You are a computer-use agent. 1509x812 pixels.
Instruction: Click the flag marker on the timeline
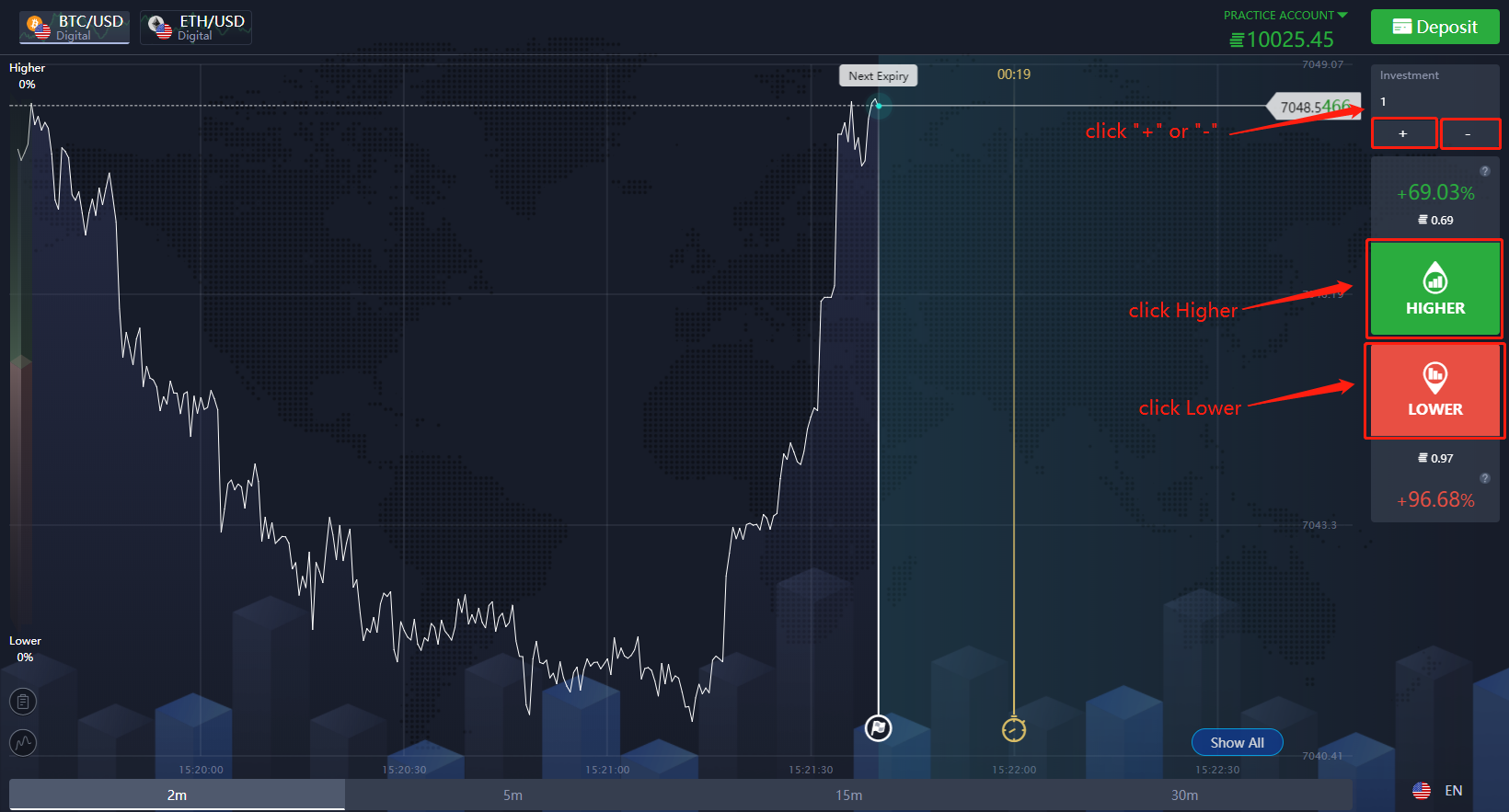(879, 728)
